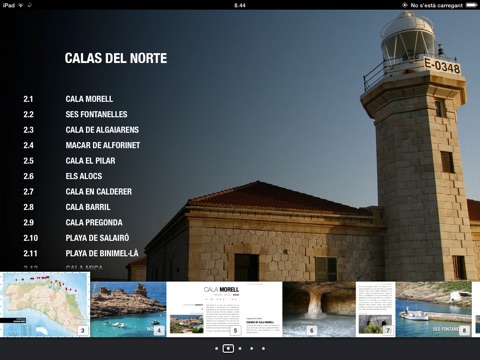Open the Cala Morell text page 5 thumbnail
The height and width of the screenshot is (360, 480).
pos(224,309)
